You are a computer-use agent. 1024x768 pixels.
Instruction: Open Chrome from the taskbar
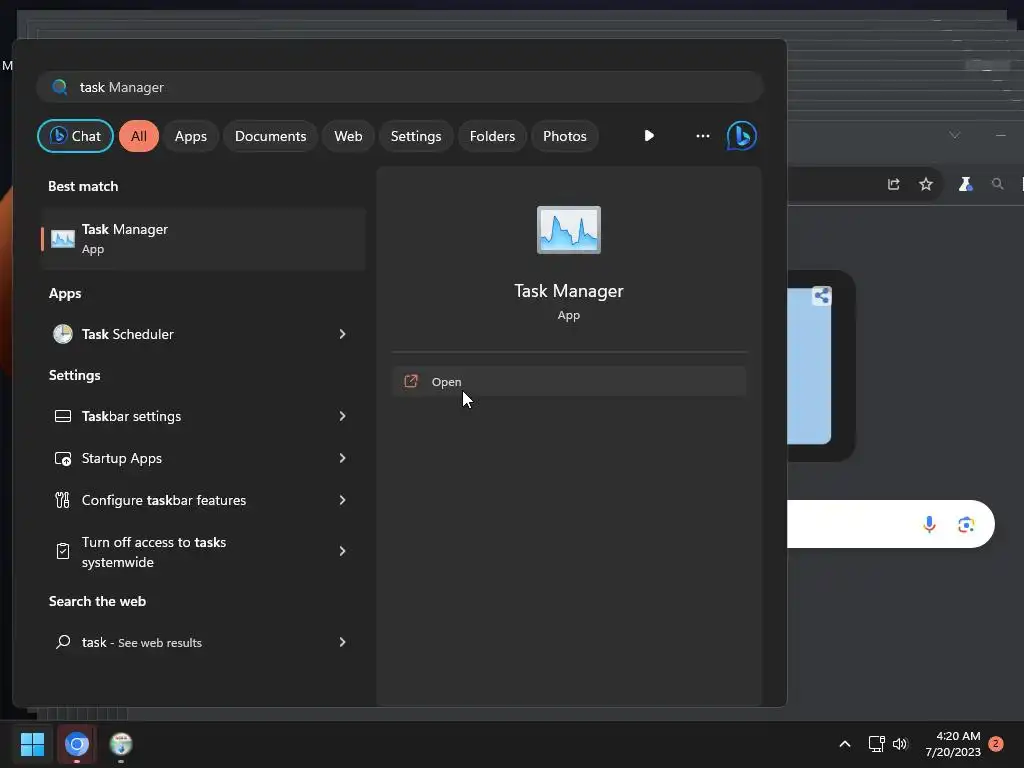76,744
